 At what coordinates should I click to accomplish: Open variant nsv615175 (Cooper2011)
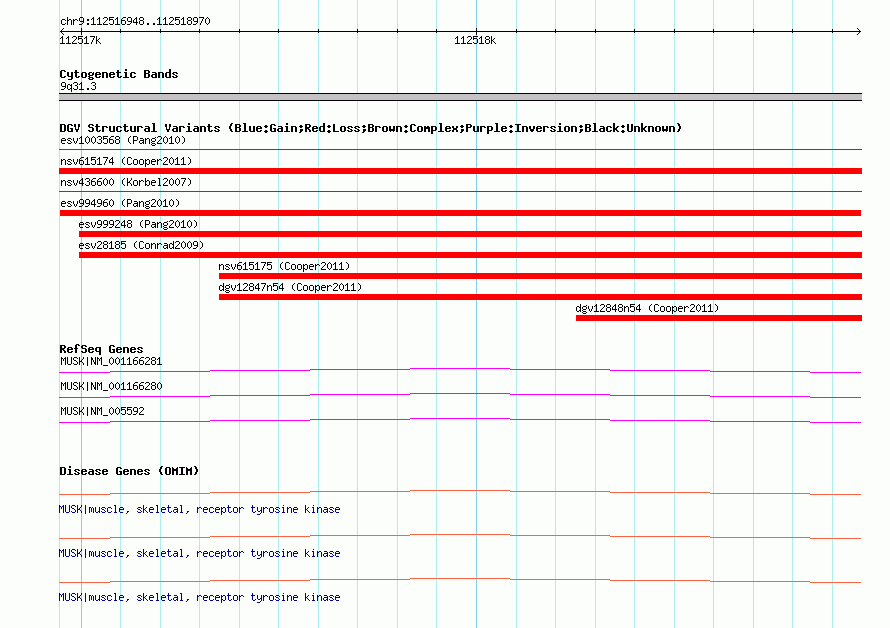tap(284, 266)
